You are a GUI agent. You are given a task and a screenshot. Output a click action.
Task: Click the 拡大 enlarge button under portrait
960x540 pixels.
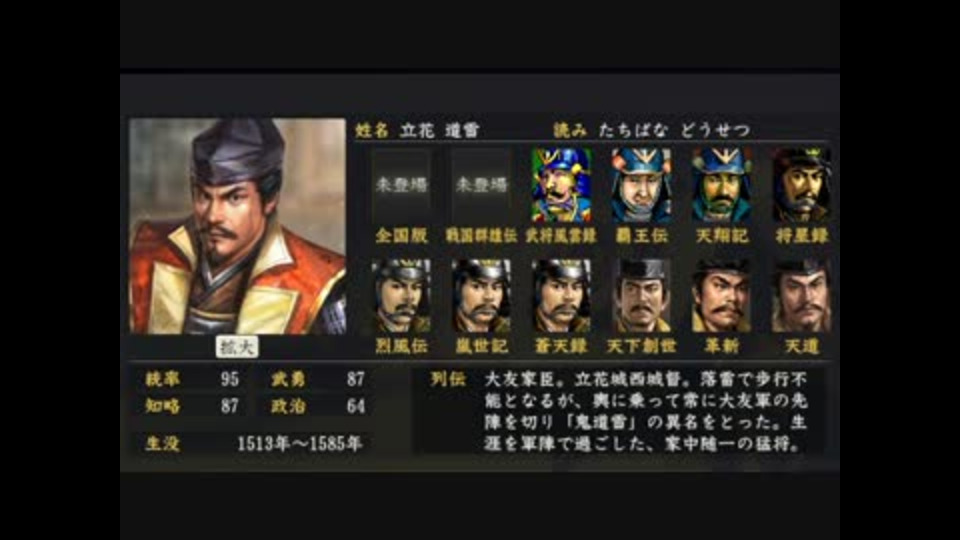click(x=237, y=347)
